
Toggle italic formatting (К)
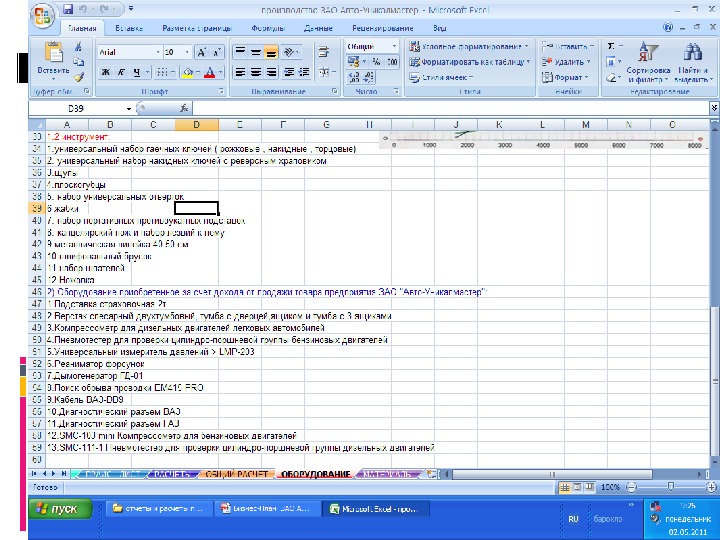[x=121, y=72]
